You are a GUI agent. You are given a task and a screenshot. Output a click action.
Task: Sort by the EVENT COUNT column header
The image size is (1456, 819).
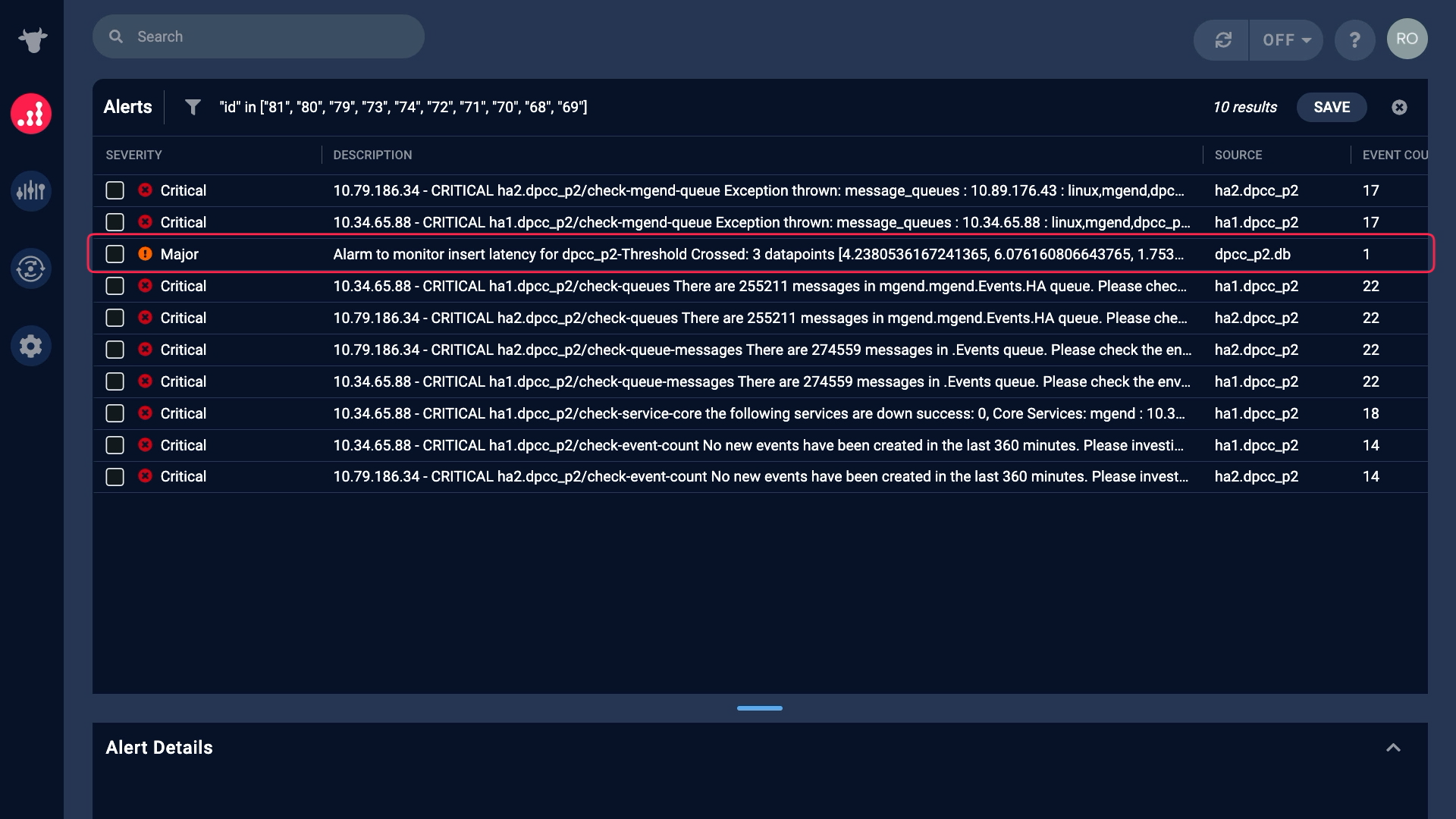pyautogui.click(x=1395, y=155)
